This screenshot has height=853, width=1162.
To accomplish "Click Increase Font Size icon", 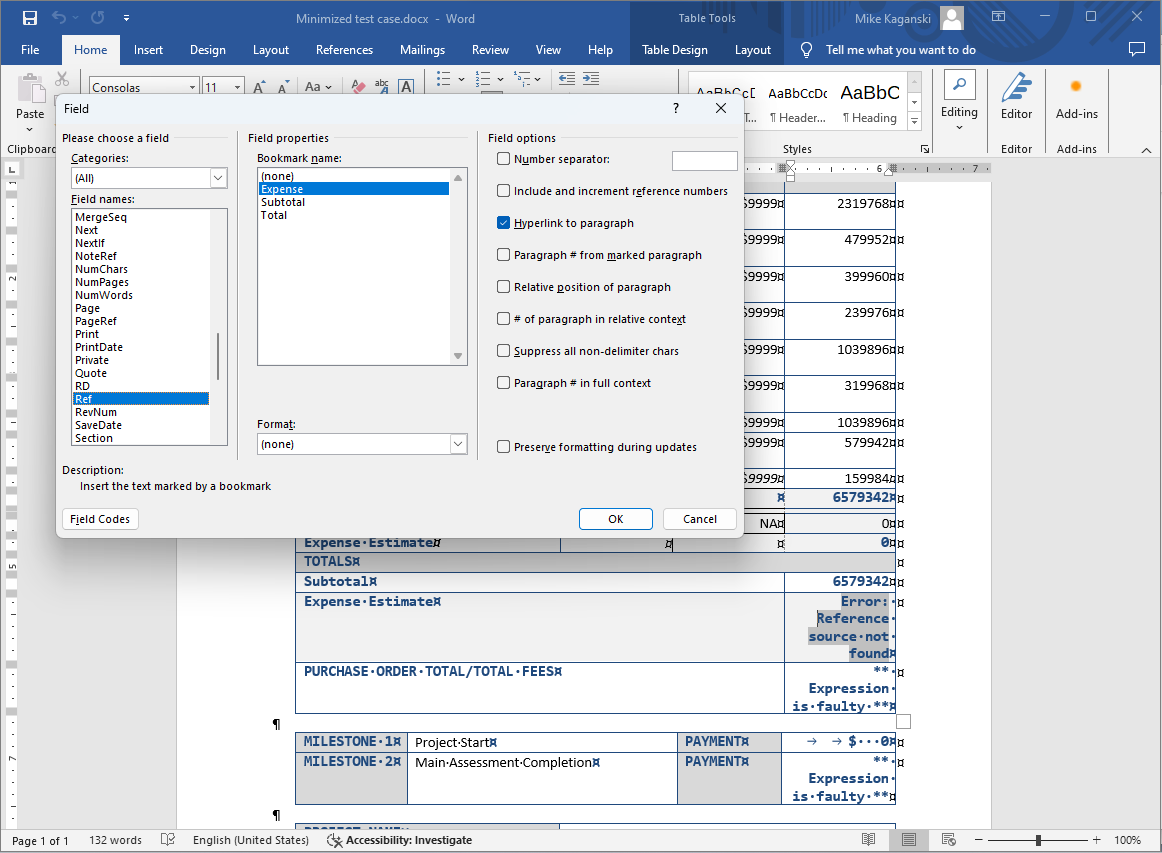I will click(259, 87).
